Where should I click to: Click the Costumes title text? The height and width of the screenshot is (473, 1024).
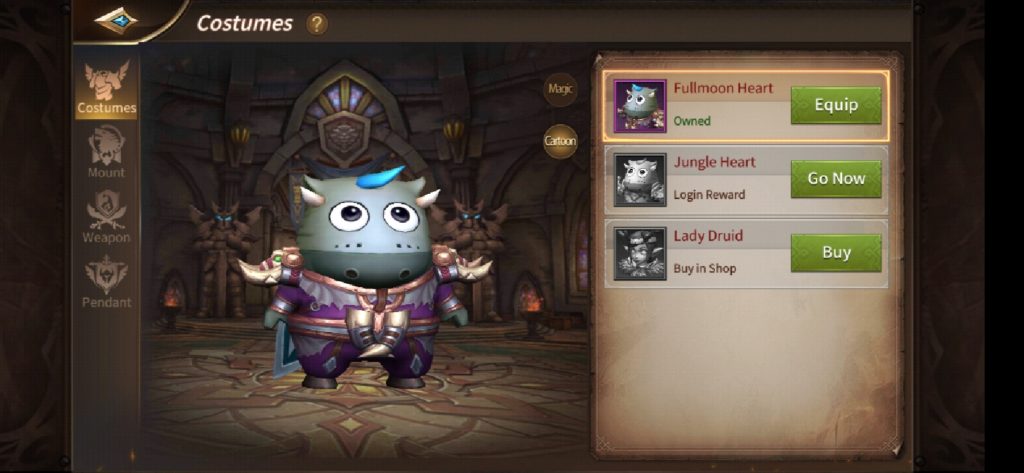(x=244, y=24)
